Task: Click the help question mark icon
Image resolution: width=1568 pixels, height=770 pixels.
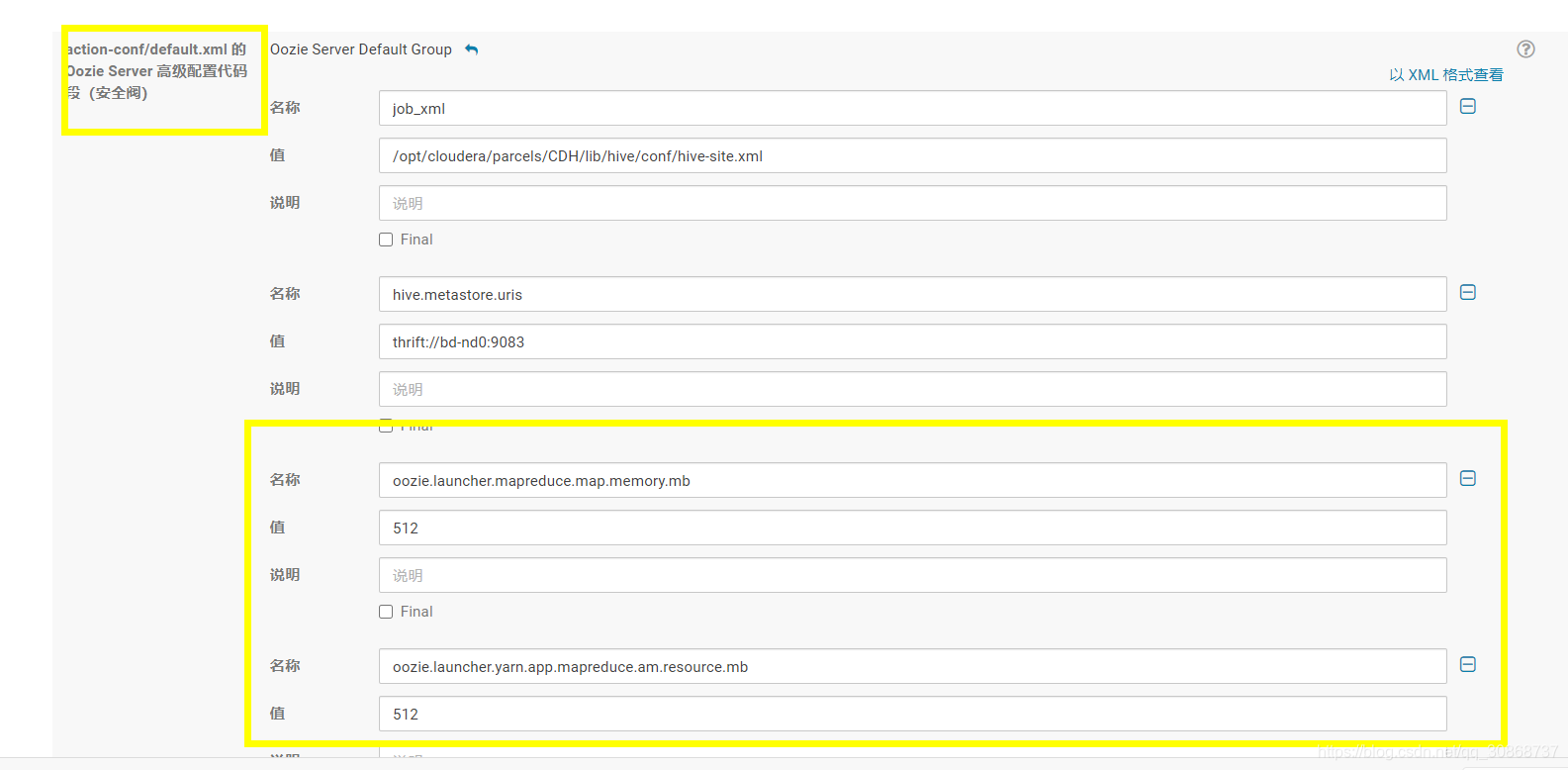Action: (1525, 49)
